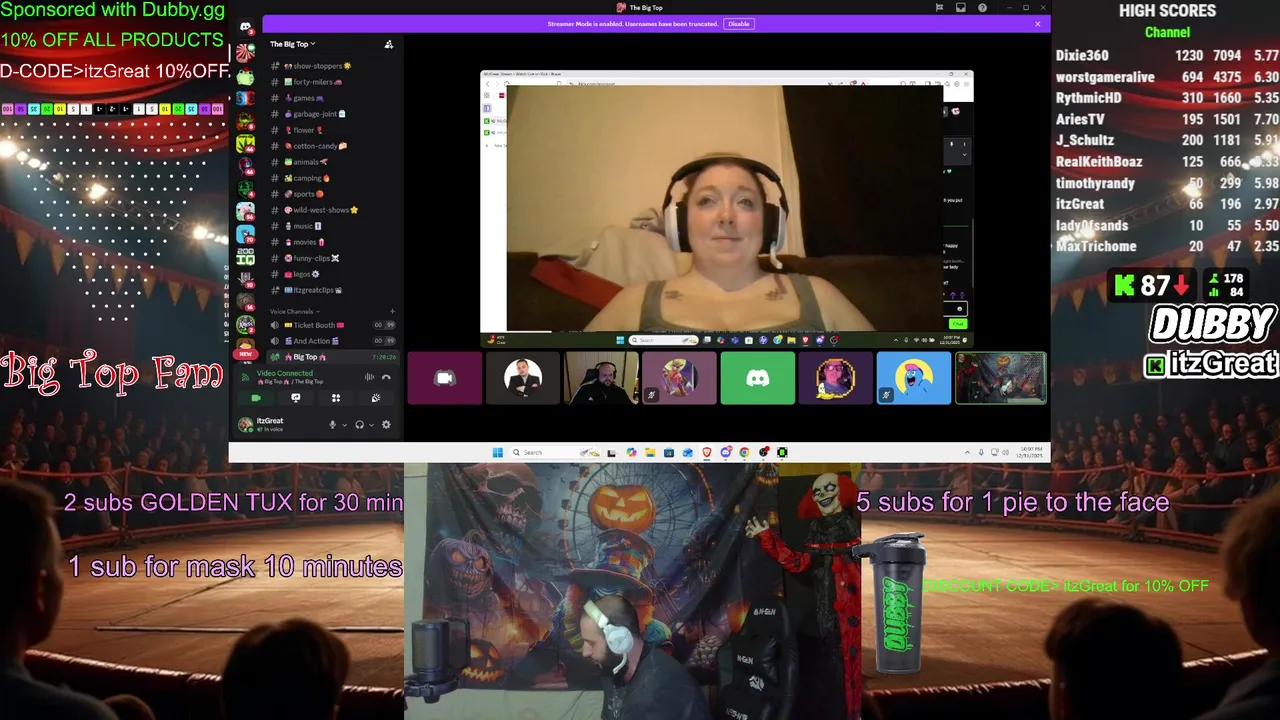Disconnect from voice with the hang-up icon

386,377
